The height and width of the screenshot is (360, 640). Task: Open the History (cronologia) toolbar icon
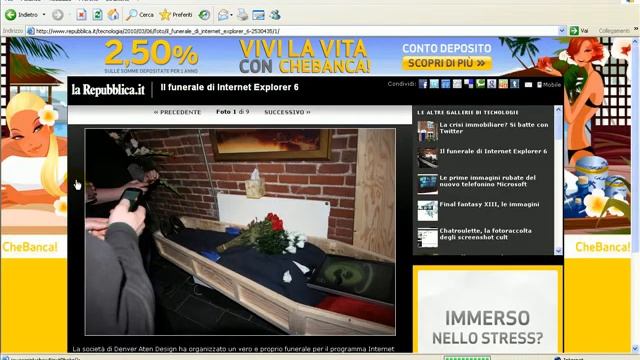coord(204,15)
